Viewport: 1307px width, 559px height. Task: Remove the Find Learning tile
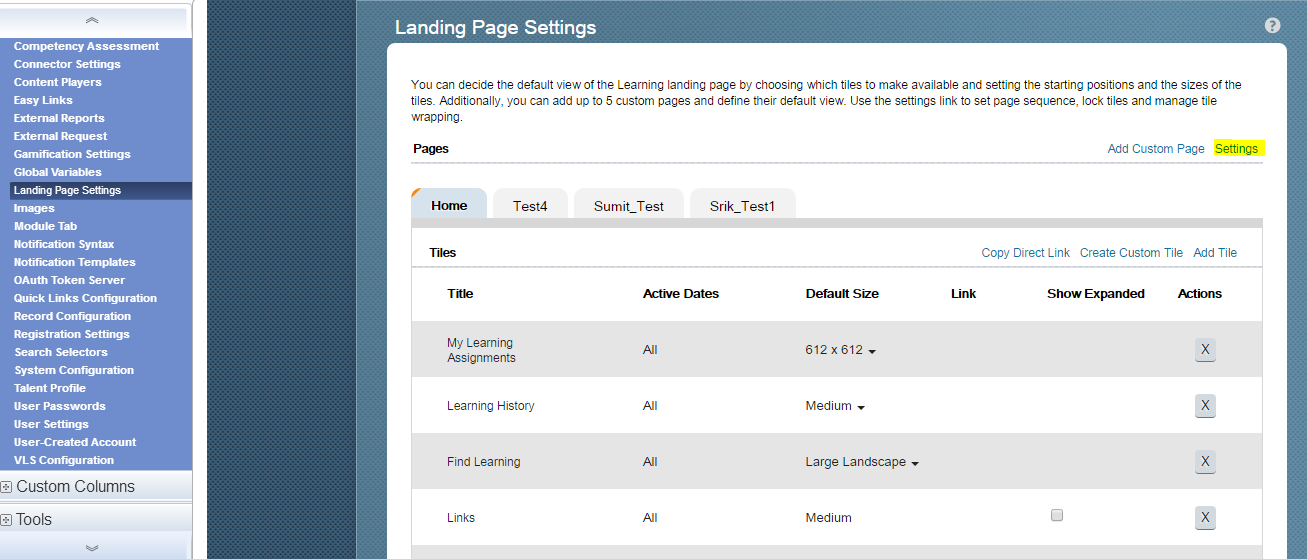pos(1205,461)
